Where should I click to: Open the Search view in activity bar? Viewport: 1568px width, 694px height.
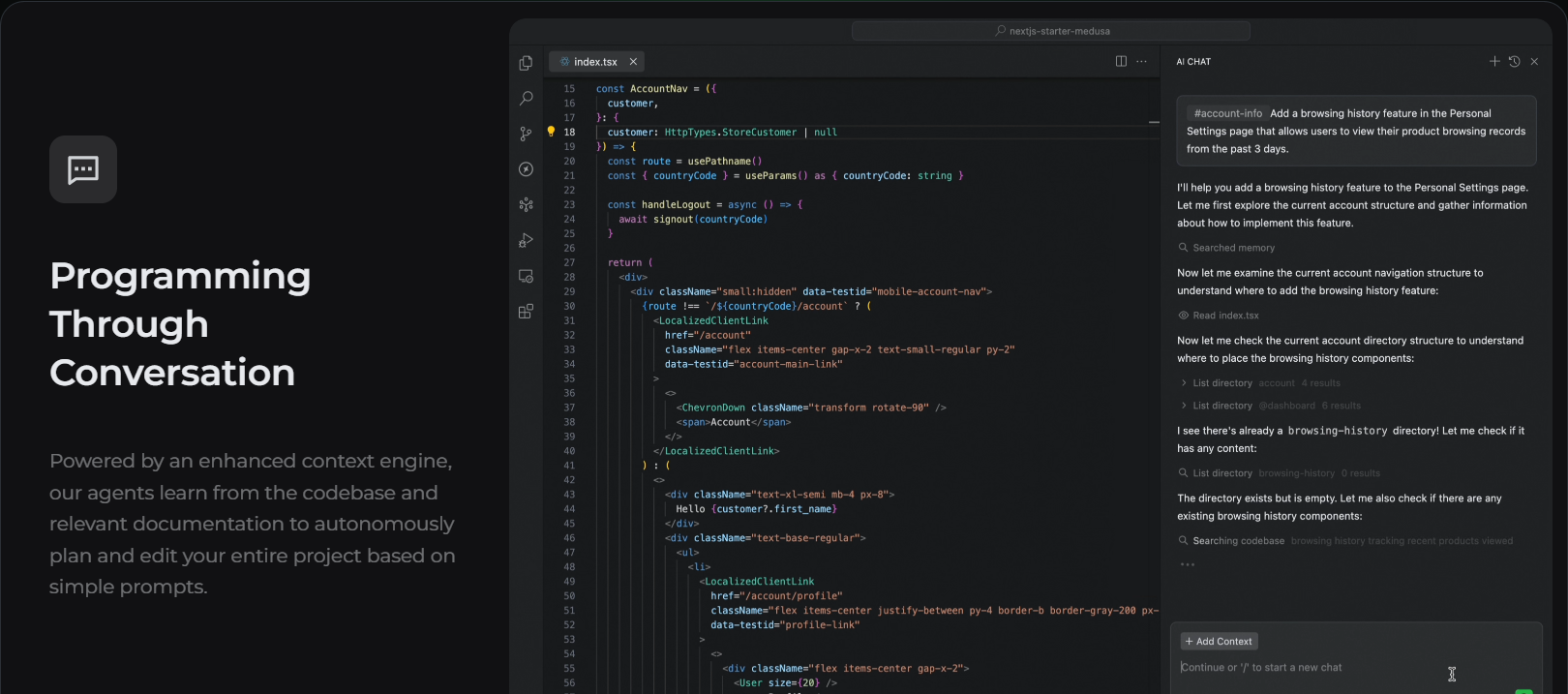[x=526, y=98]
